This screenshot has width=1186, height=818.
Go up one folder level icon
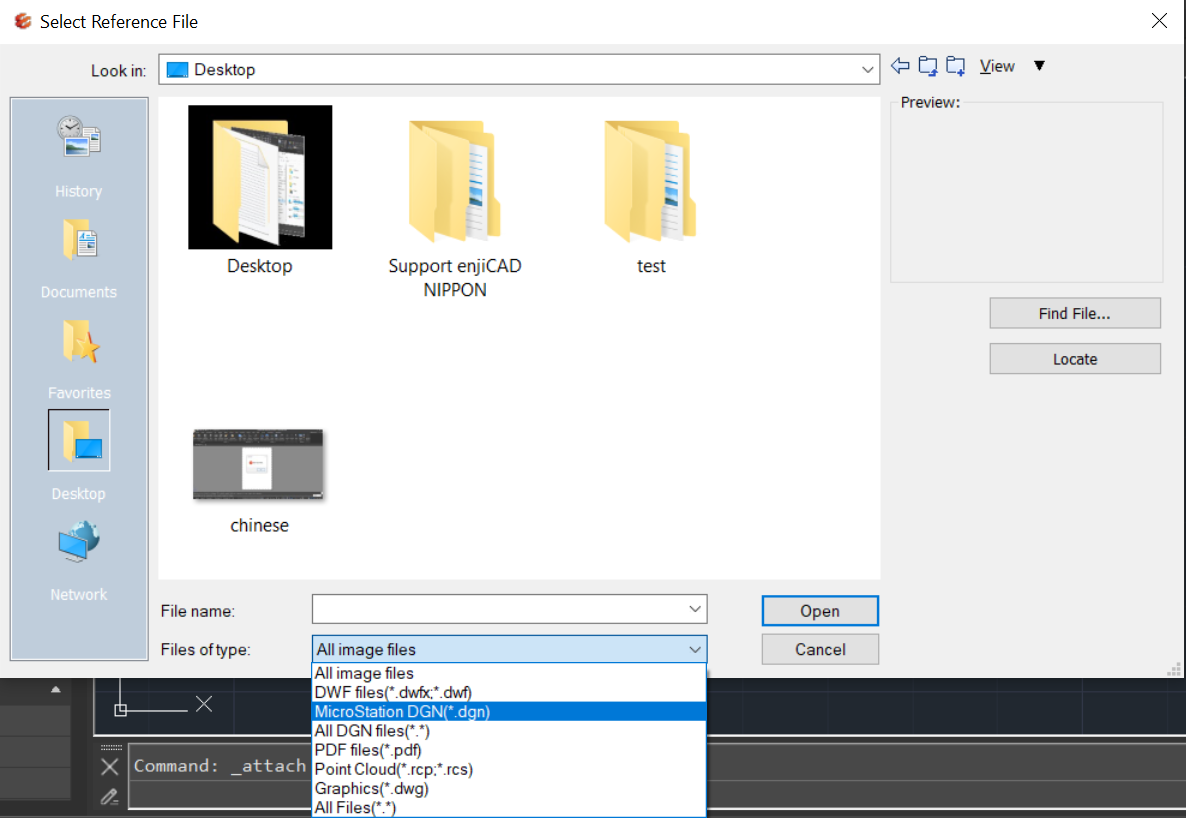tap(928, 66)
